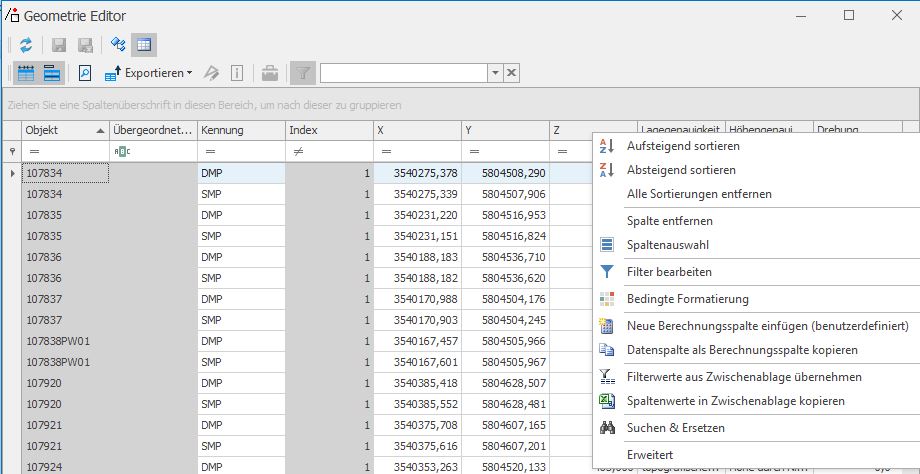Toggle the table view icon in top toolbar
920x474 pixels.
coord(144,45)
